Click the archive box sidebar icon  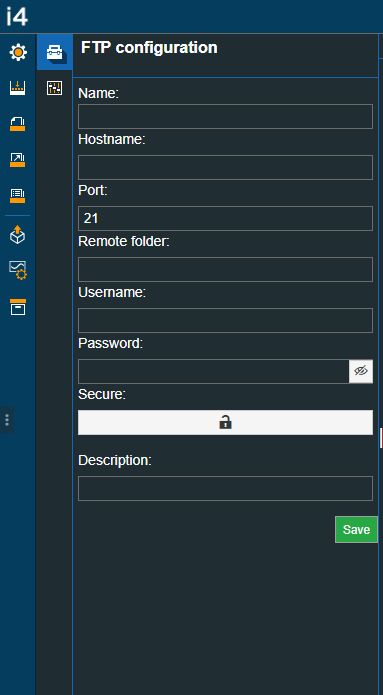18,307
